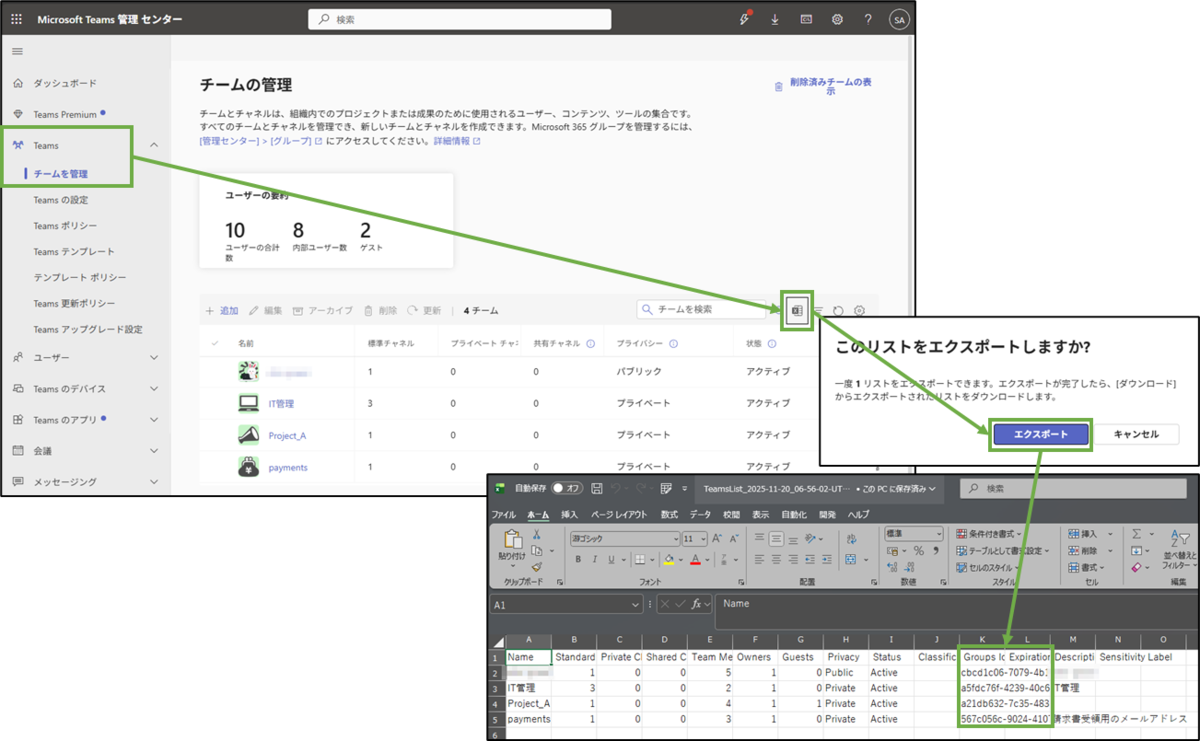This screenshot has height=741, width=1200.
Task: Open the font name dropdown 游ゴシック
Action: click(x=624, y=538)
